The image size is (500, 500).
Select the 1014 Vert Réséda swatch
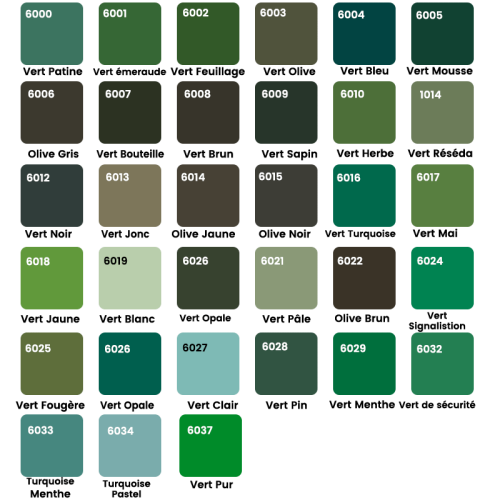pos(442,113)
